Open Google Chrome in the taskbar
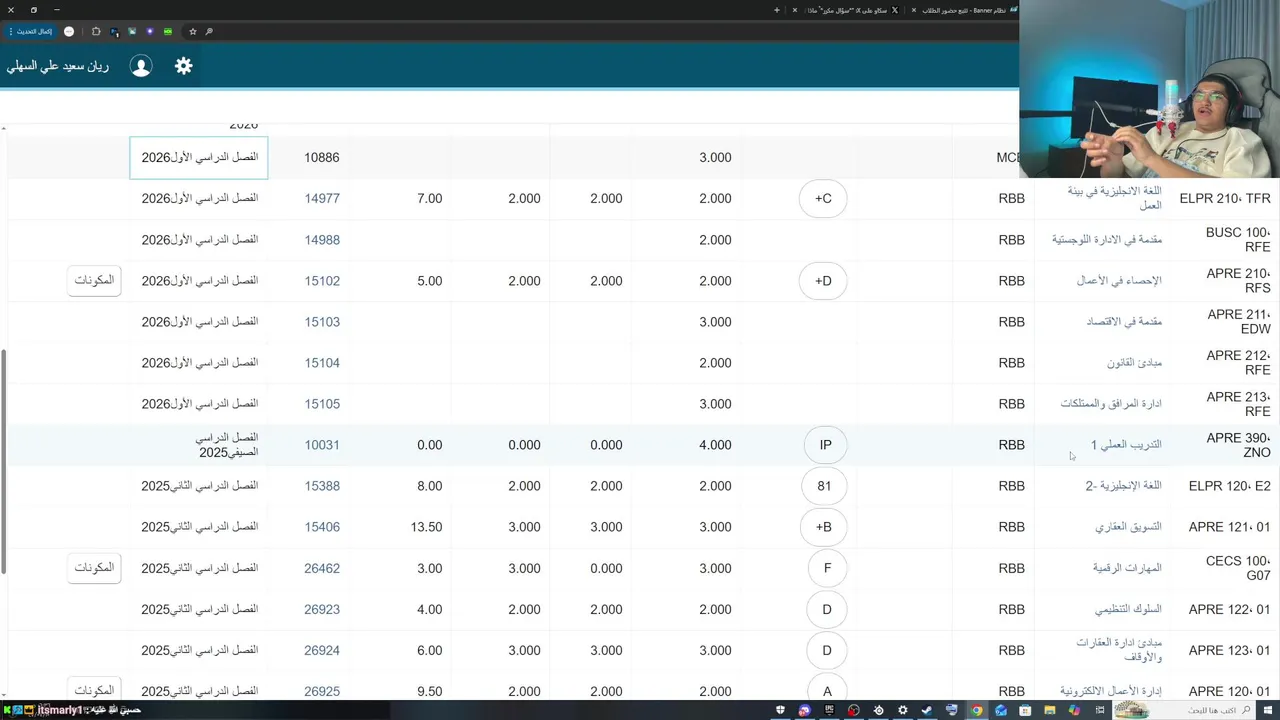The width and height of the screenshot is (1280, 720). coord(977,710)
